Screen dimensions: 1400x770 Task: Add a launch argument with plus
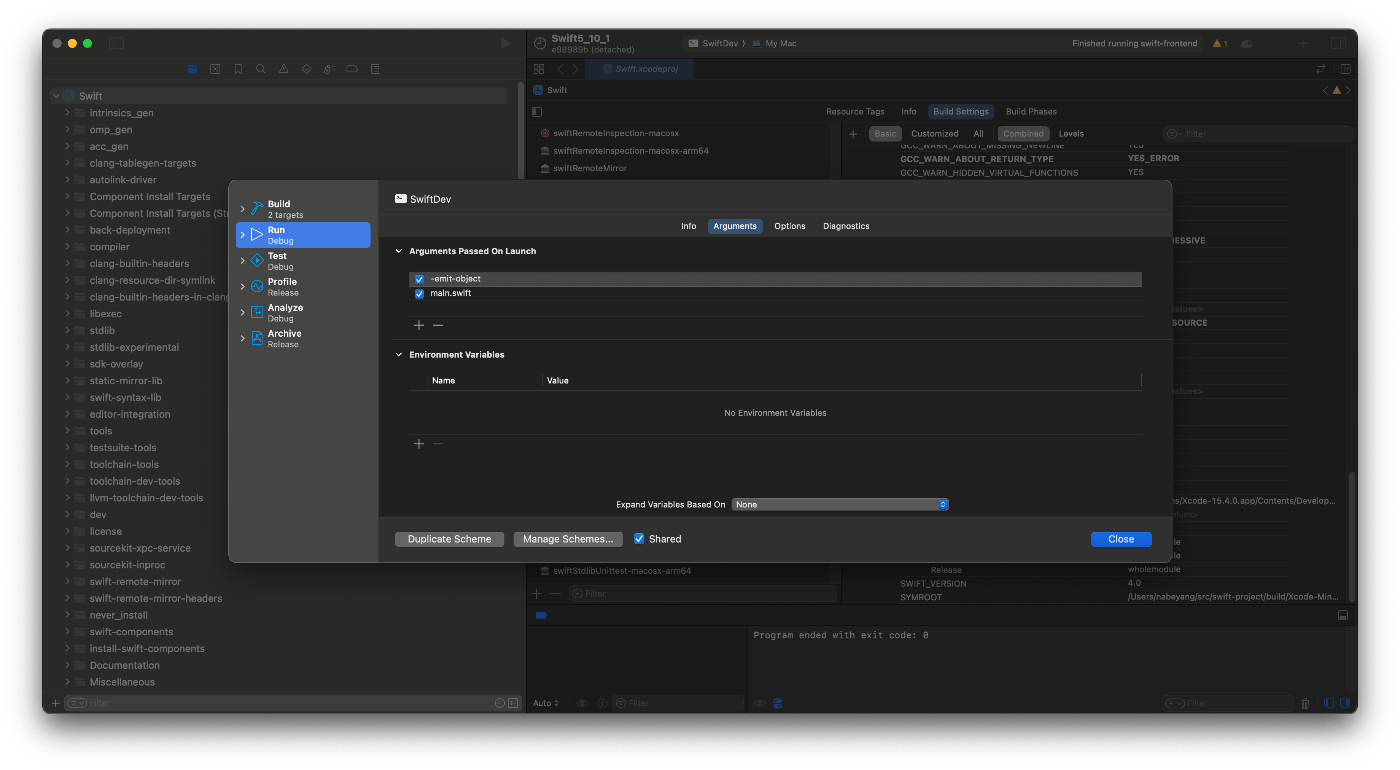point(419,325)
